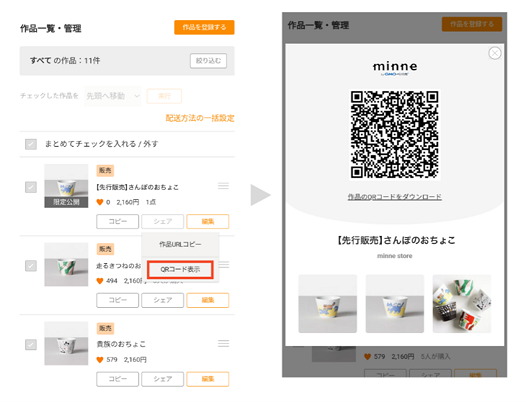This screenshot has height=402, width=526.
Task: Select 作品URLコピー from share menu
Action: 180,244
